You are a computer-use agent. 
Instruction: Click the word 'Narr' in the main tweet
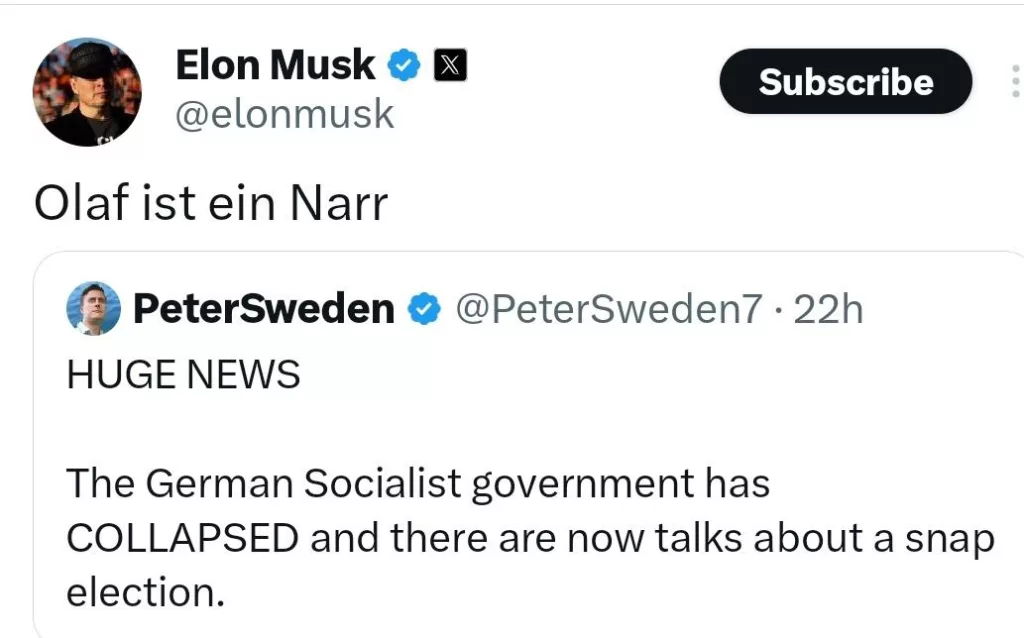[x=339, y=203]
